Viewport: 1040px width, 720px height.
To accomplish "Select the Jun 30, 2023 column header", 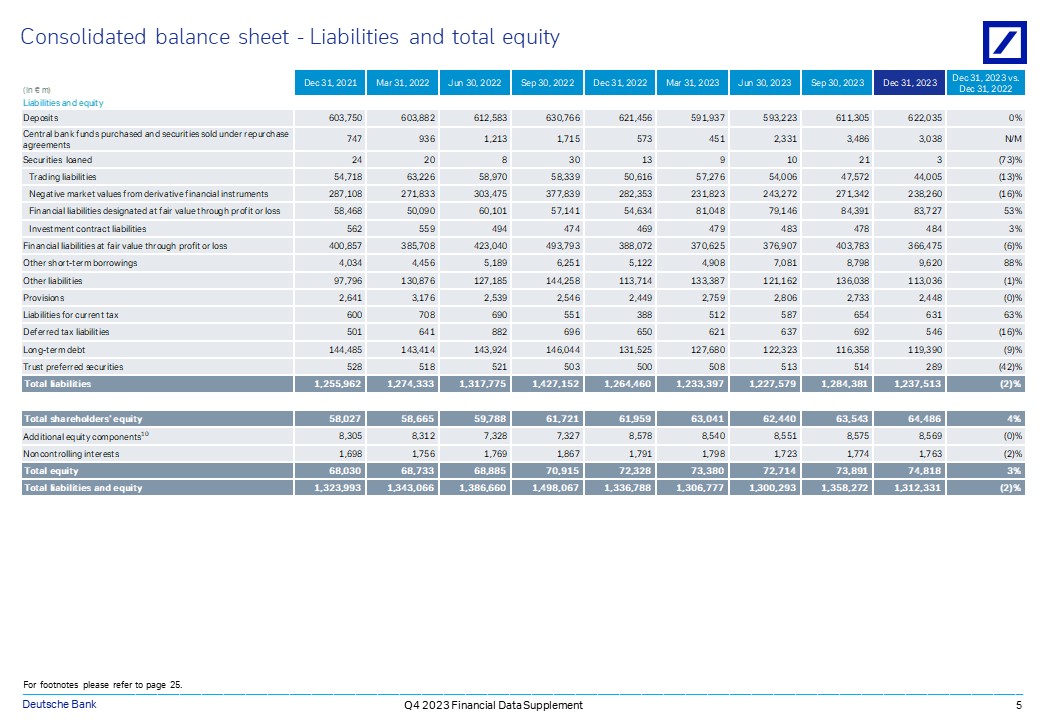I will click(x=765, y=83).
